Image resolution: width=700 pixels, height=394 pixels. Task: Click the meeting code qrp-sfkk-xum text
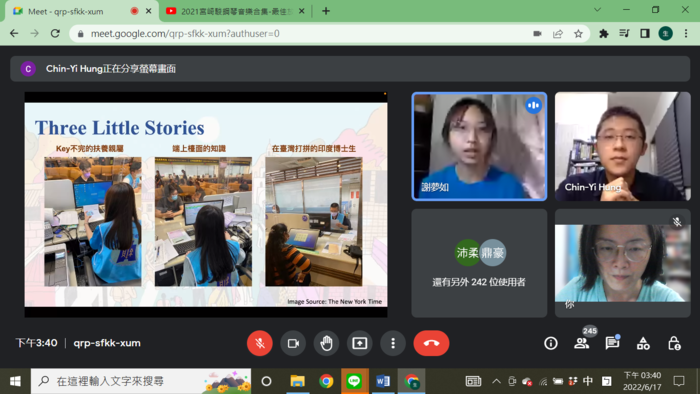point(107,343)
